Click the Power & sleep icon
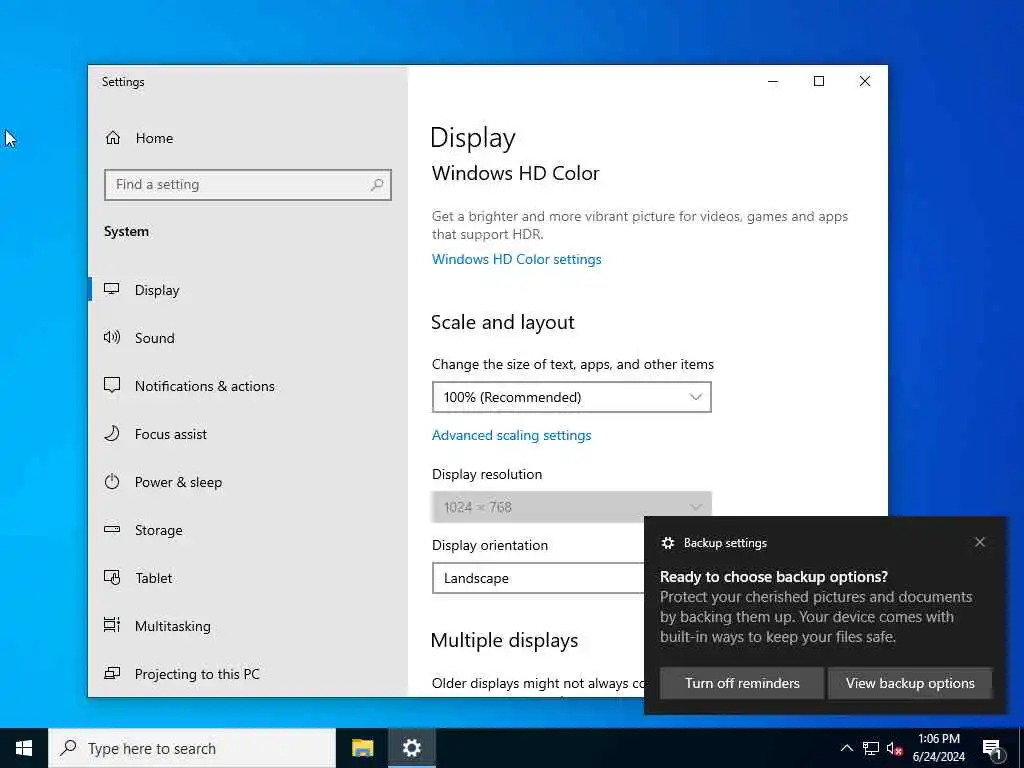1024x768 pixels. [x=112, y=482]
